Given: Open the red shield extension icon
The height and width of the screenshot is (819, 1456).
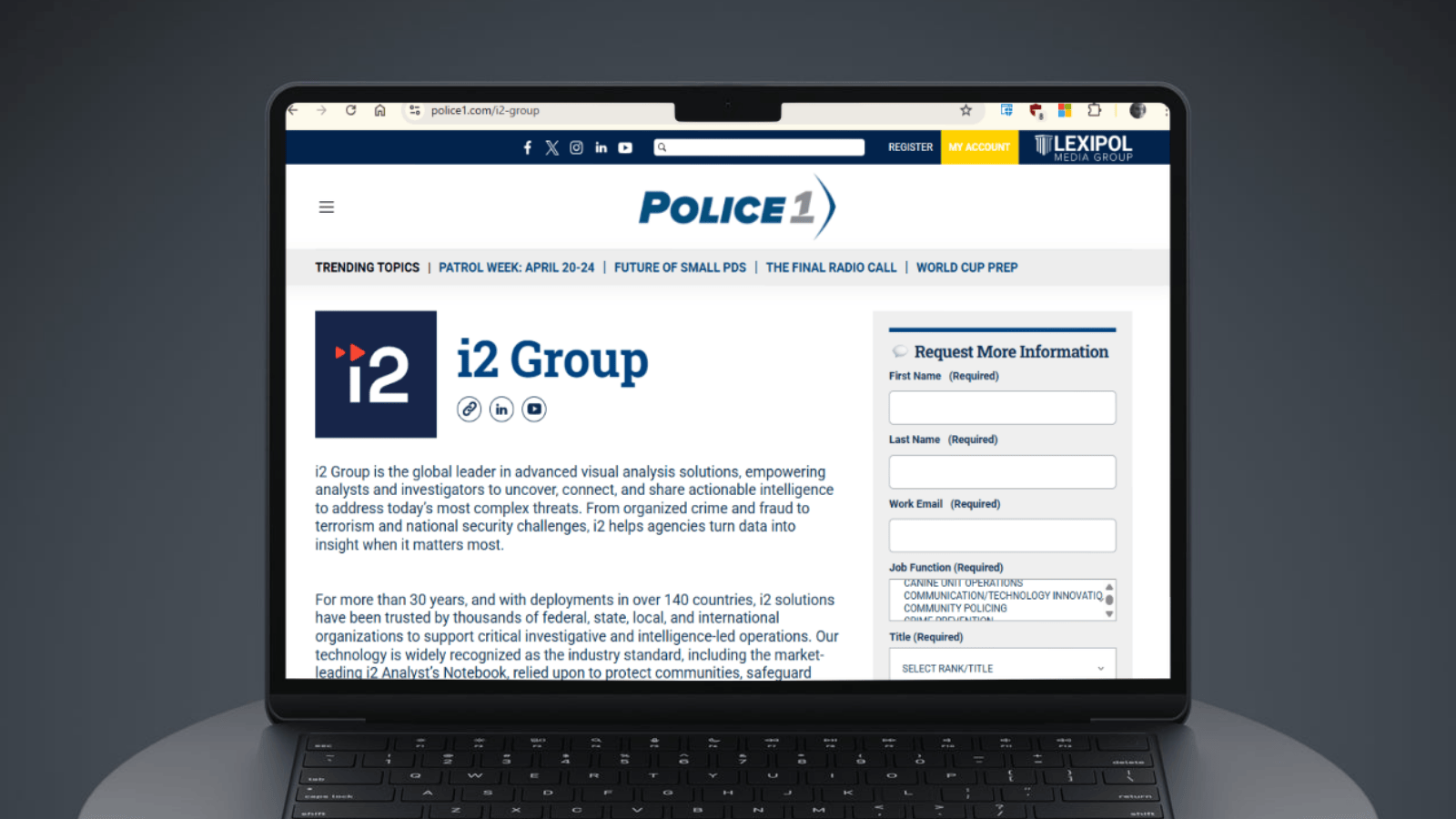Looking at the screenshot, I should tap(1036, 111).
